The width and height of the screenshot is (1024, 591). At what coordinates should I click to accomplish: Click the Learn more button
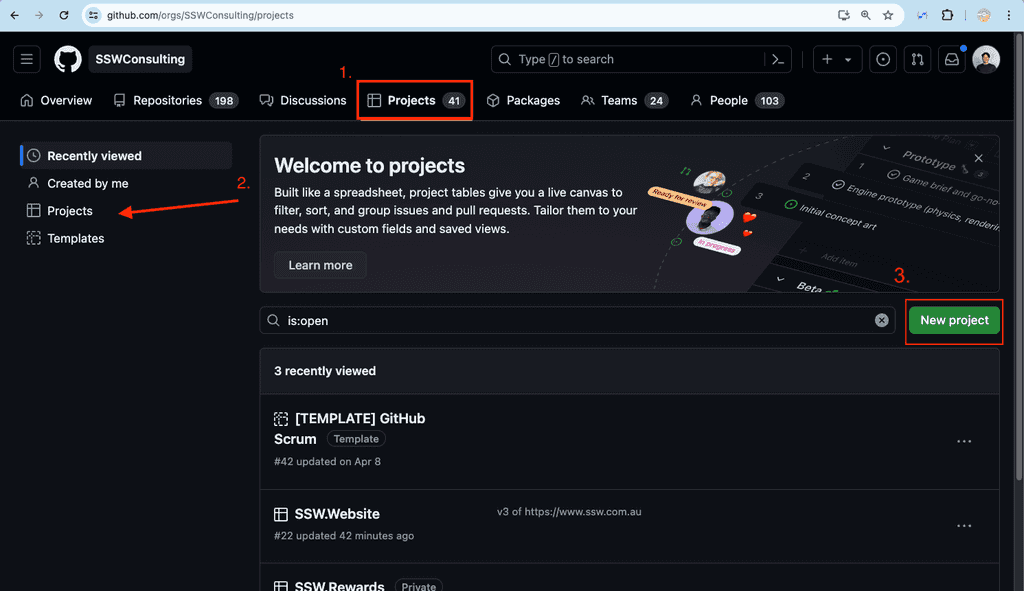click(319, 265)
